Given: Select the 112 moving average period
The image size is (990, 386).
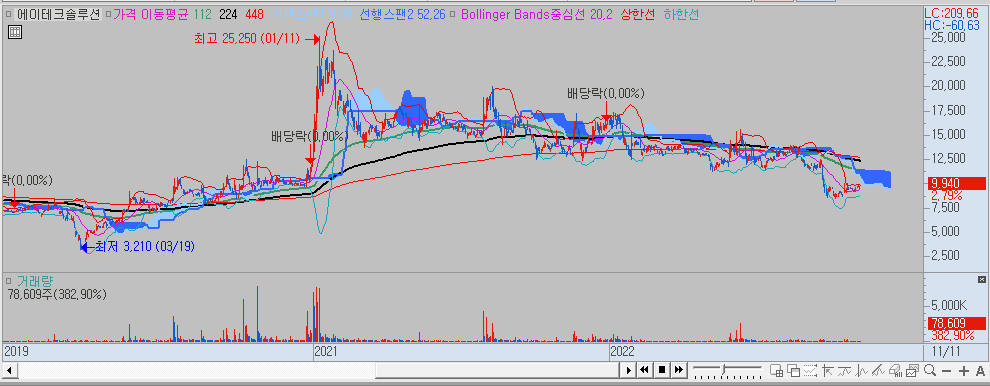Looking at the screenshot, I should point(204,14).
